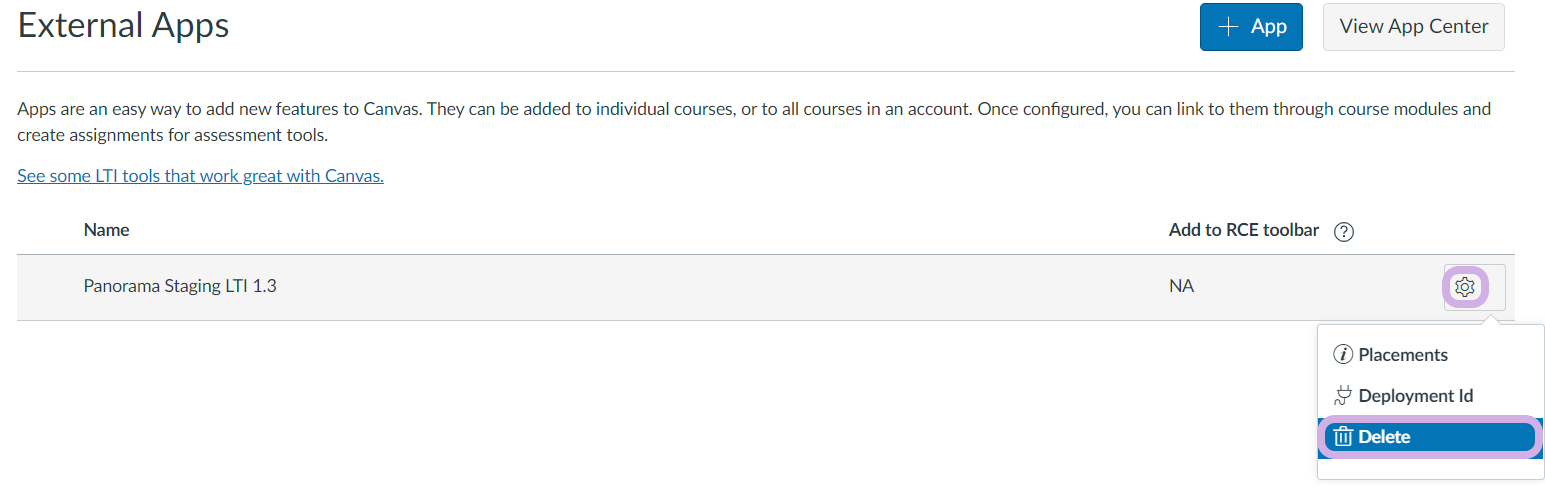Click the trash icon beside Delete
This screenshot has height=486, width=1545.
pyautogui.click(x=1343, y=437)
